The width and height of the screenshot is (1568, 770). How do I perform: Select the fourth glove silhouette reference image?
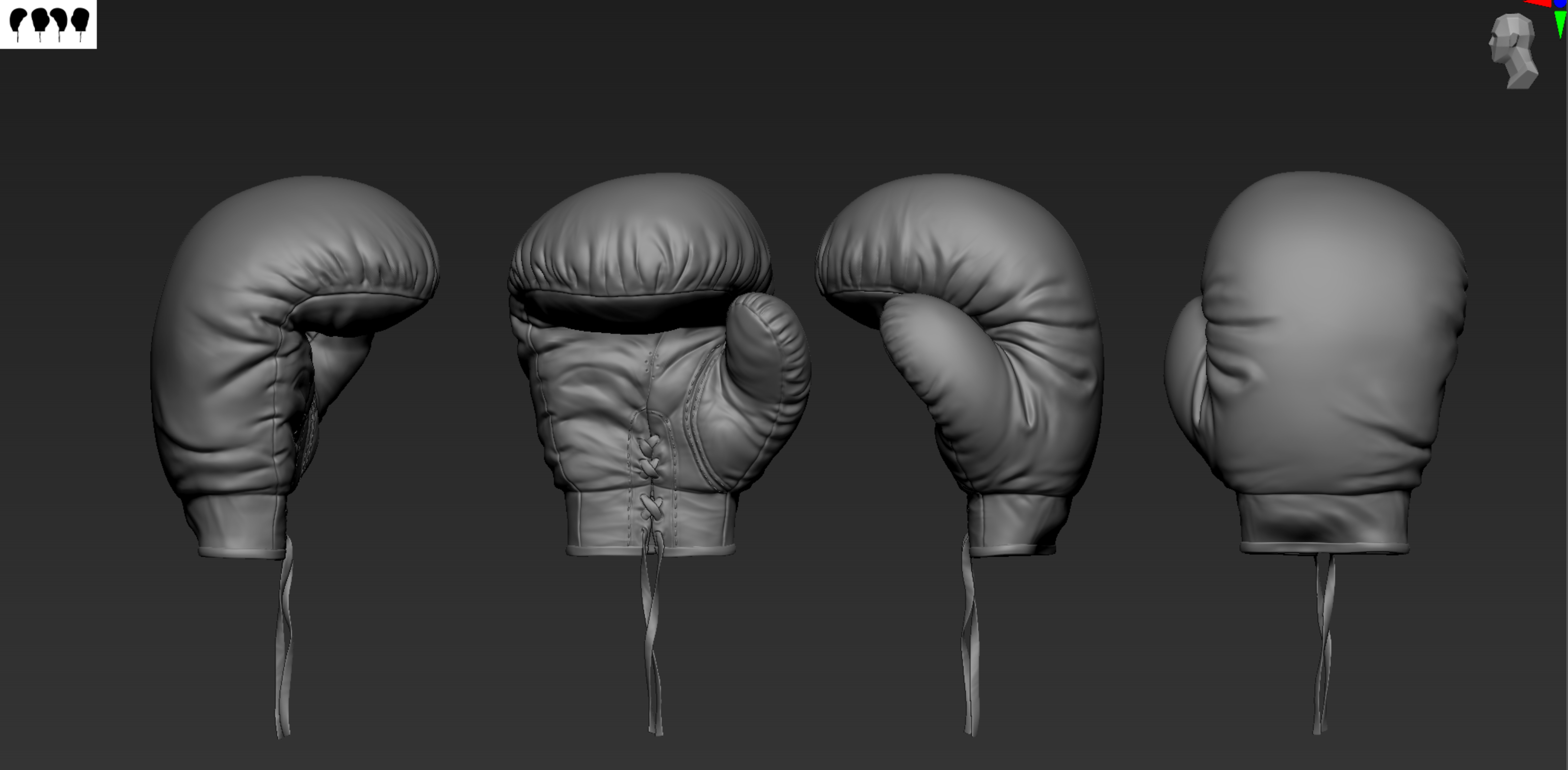pos(79,20)
